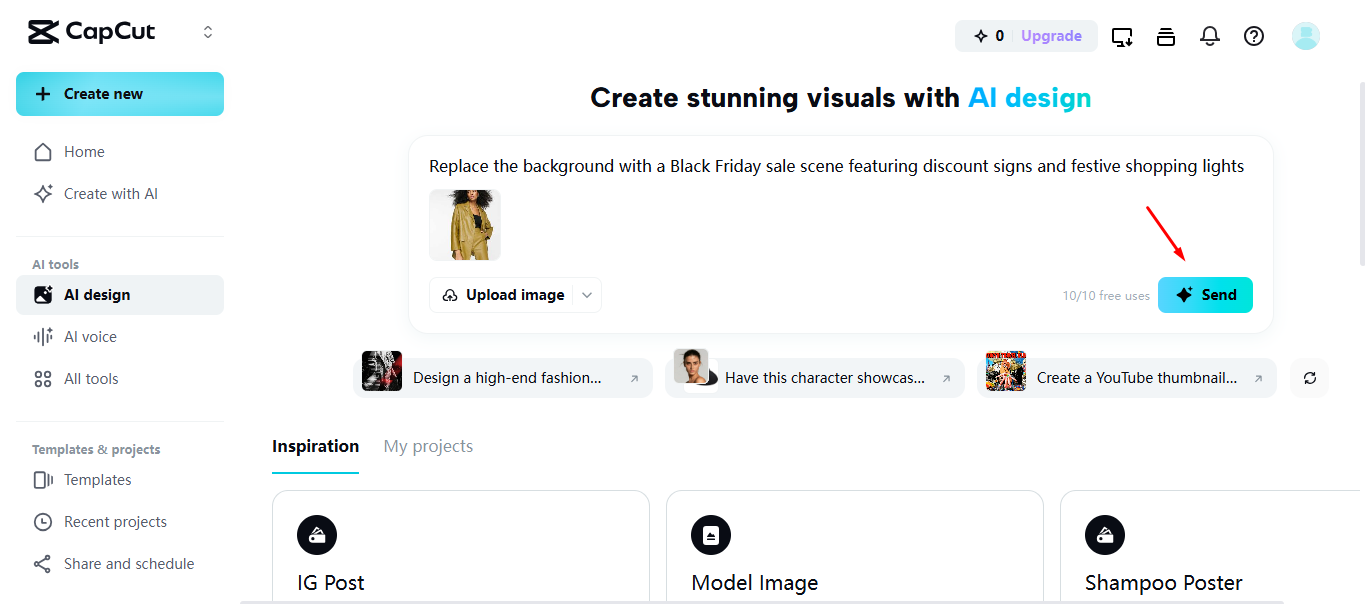This screenshot has height=604, width=1365.
Task: View Recent projects
Action: click(115, 521)
